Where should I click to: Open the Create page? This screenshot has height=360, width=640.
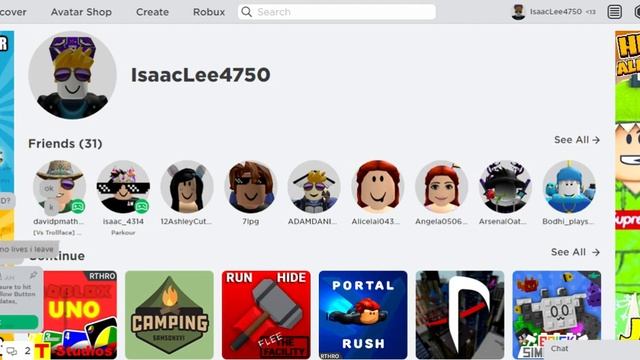pyautogui.click(x=152, y=12)
